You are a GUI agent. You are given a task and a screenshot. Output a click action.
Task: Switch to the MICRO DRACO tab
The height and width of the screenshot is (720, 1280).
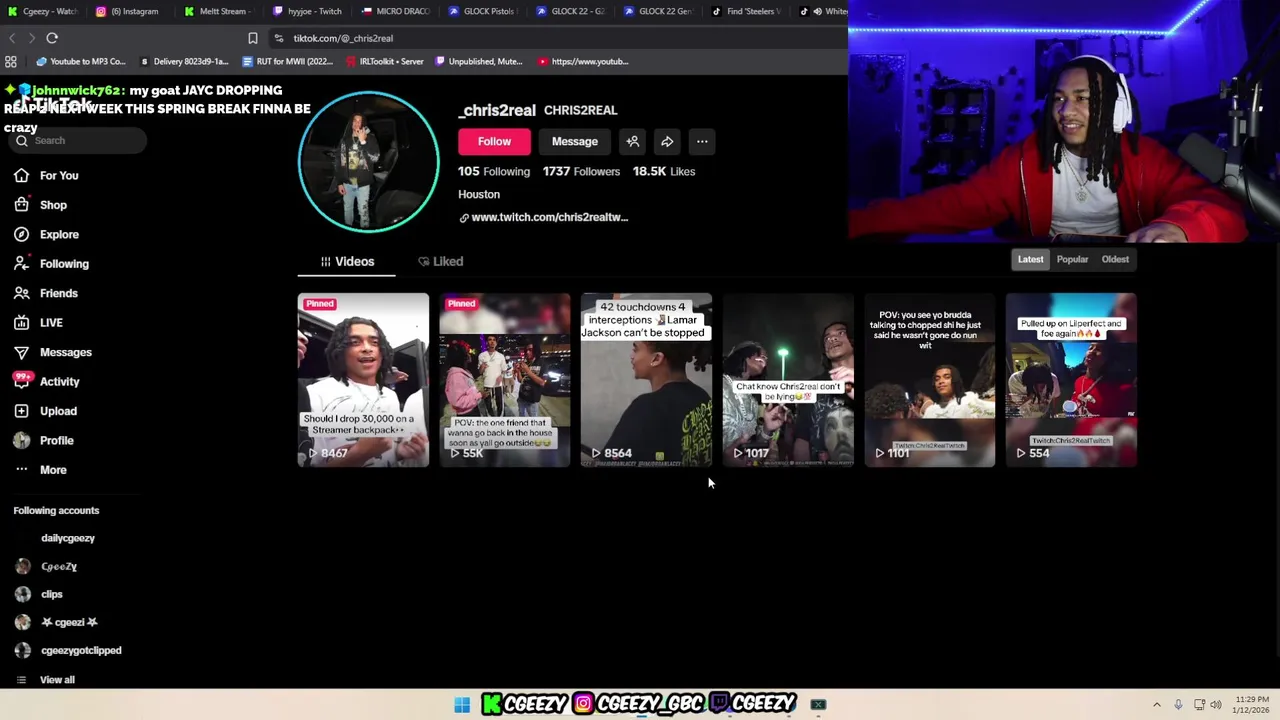point(396,11)
